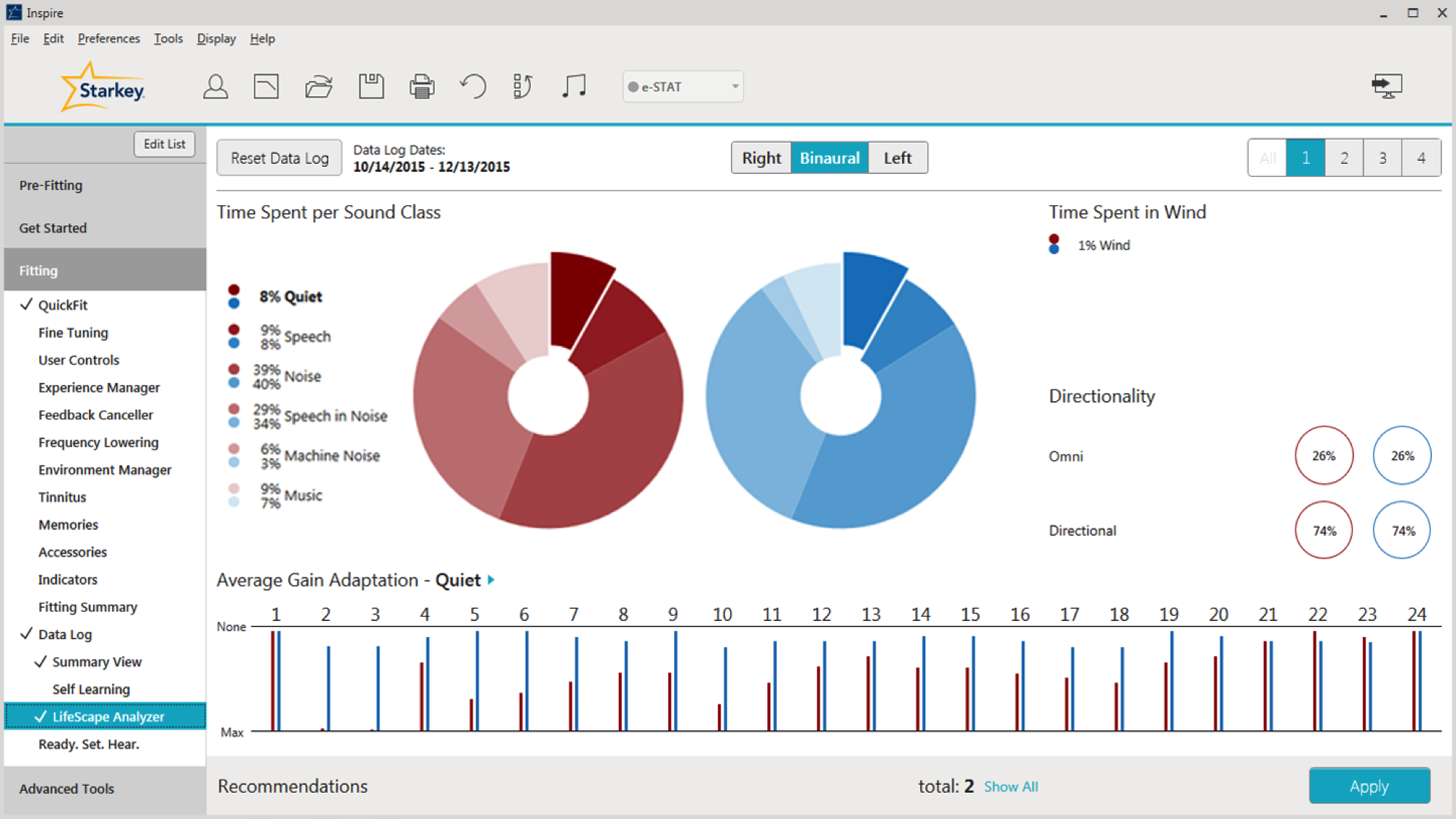The width and height of the screenshot is (1456, 819).
Task: Click the new session window icon
Action: tap(266, 87)
